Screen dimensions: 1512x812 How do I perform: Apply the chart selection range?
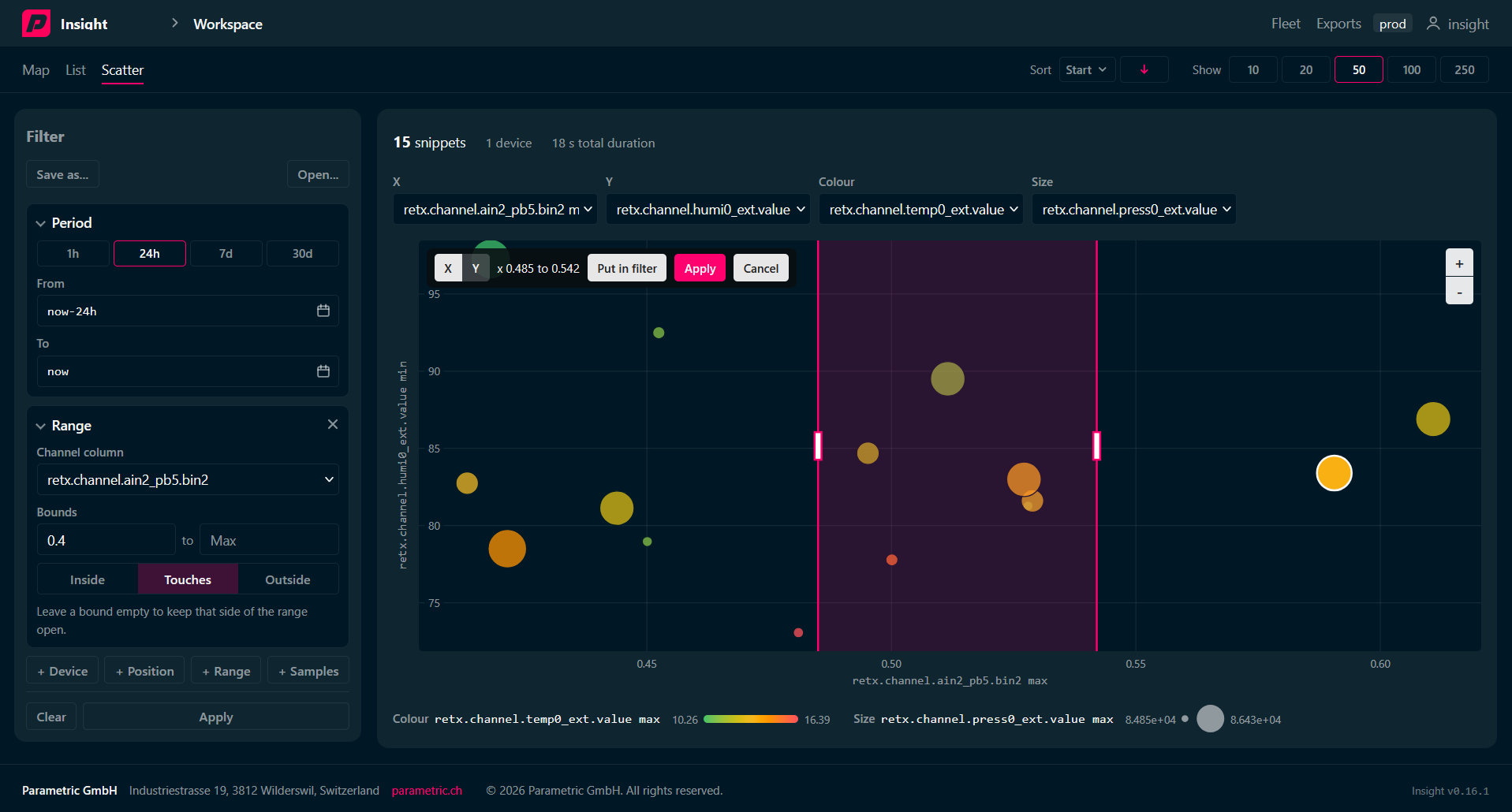click(x=700, y=269)
